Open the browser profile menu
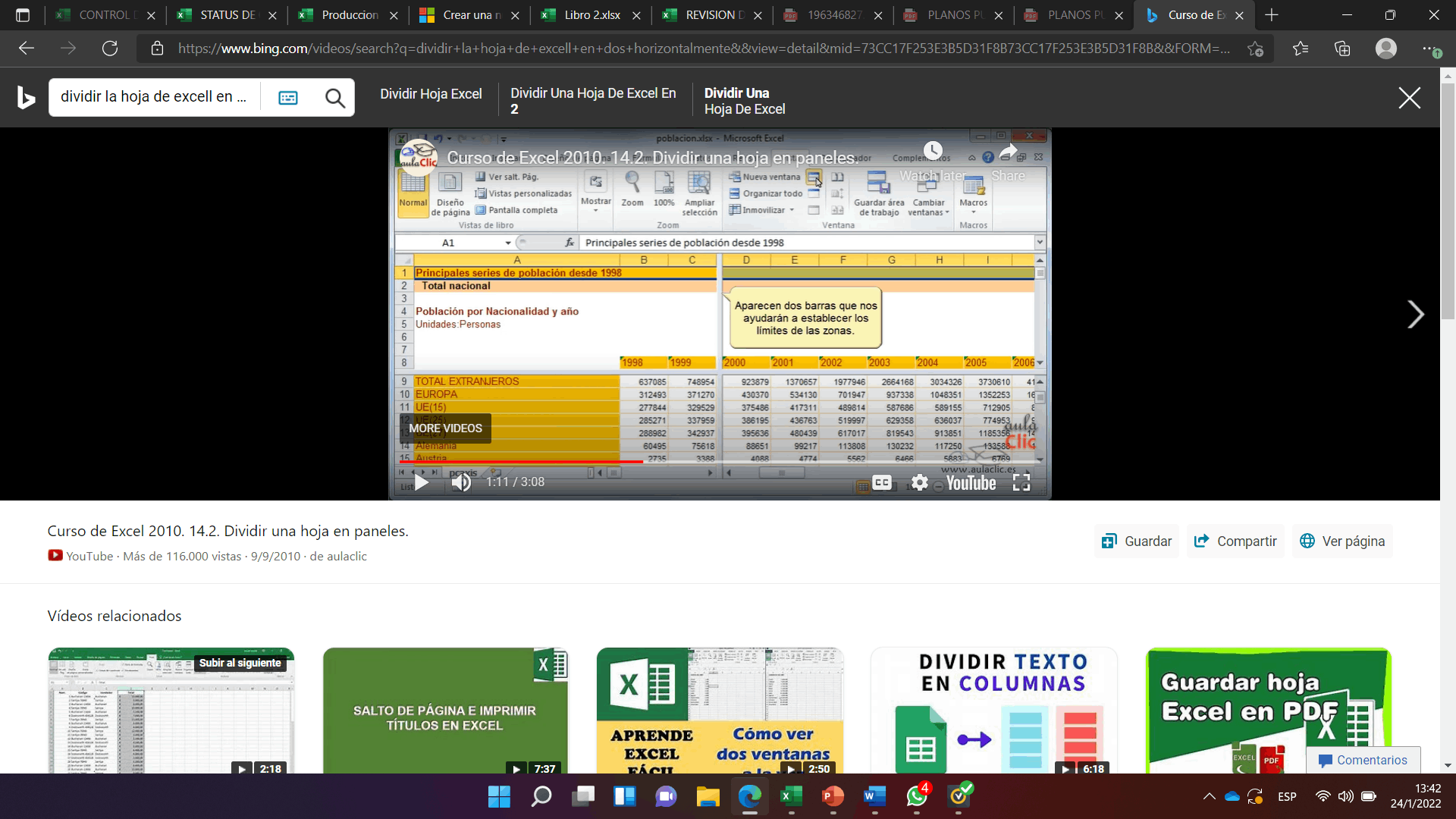 tap(1386, 48)
